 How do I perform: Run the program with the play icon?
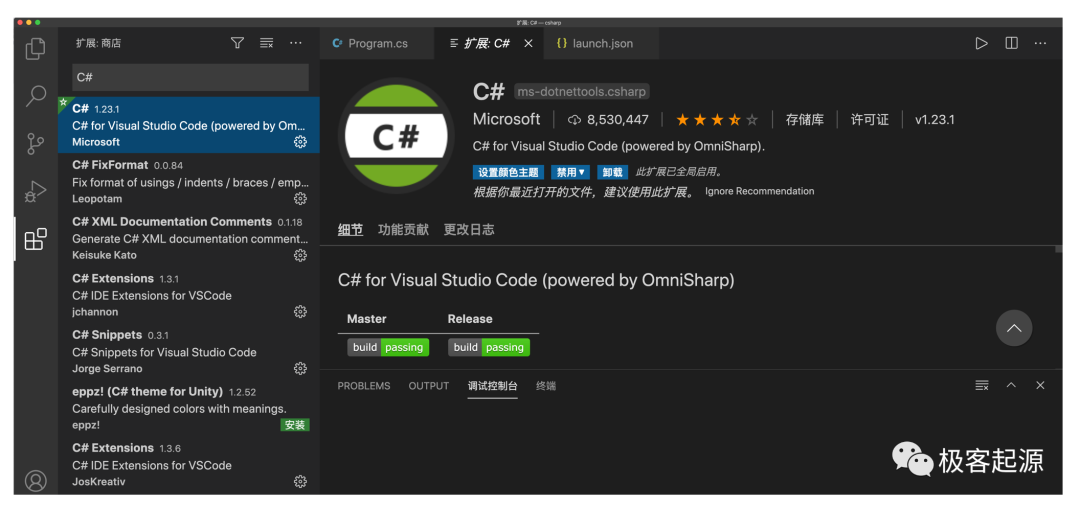[x=982, y=43]
